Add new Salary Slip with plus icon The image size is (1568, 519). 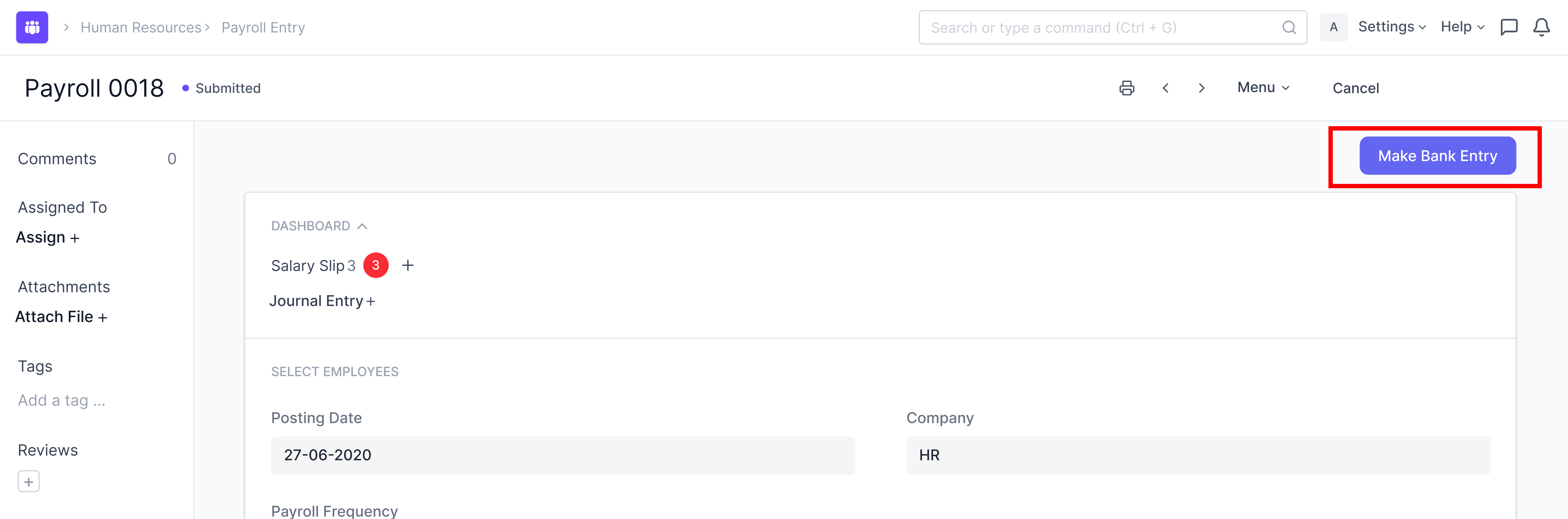tap(408, 265)
